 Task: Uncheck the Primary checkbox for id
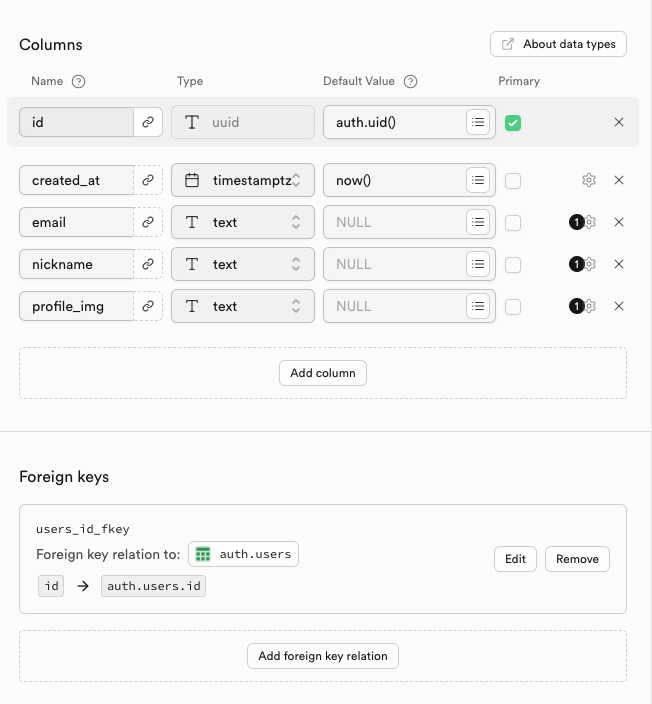click(x=513, y=123)
